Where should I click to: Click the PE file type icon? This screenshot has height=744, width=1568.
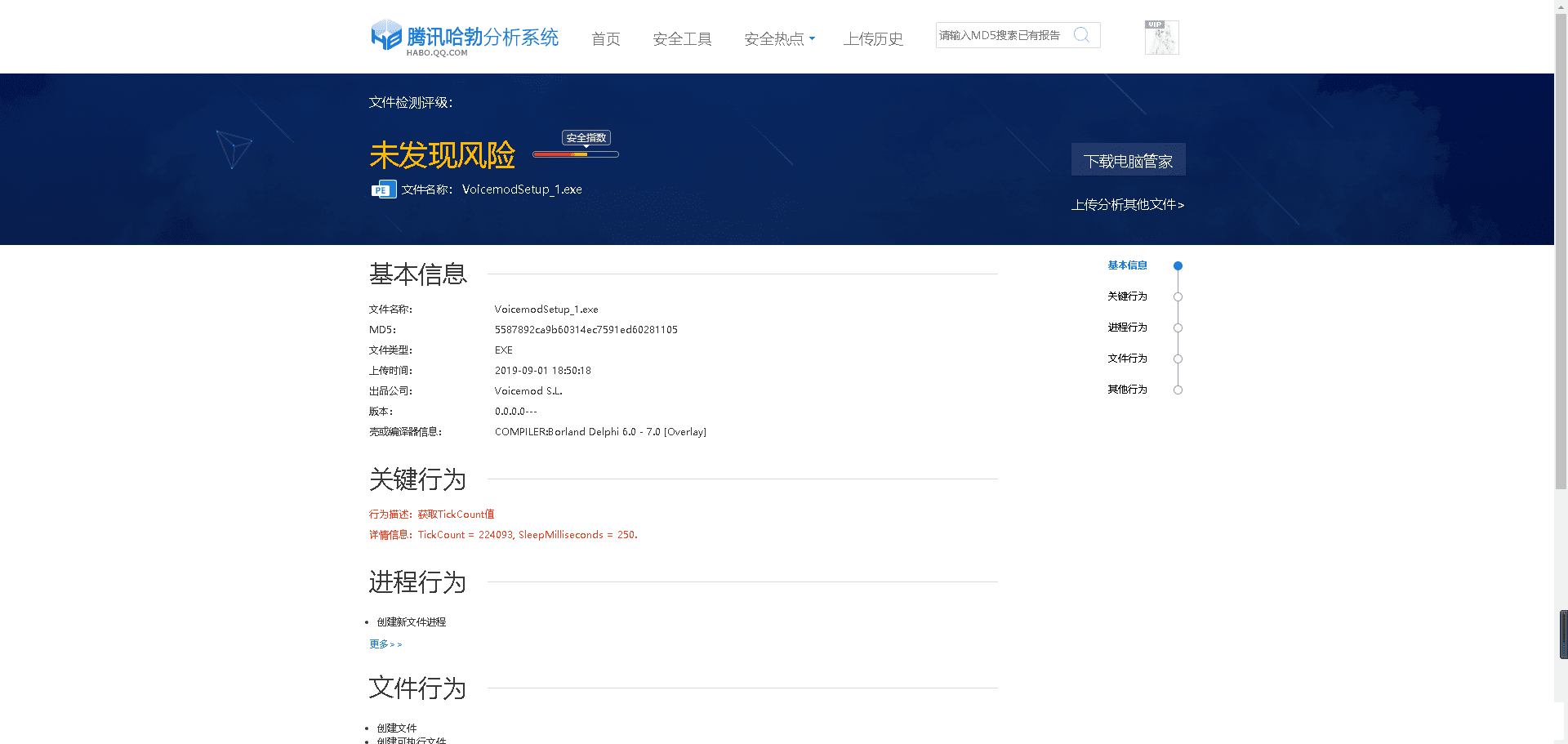pyautogui.click(x=384, y=189)
